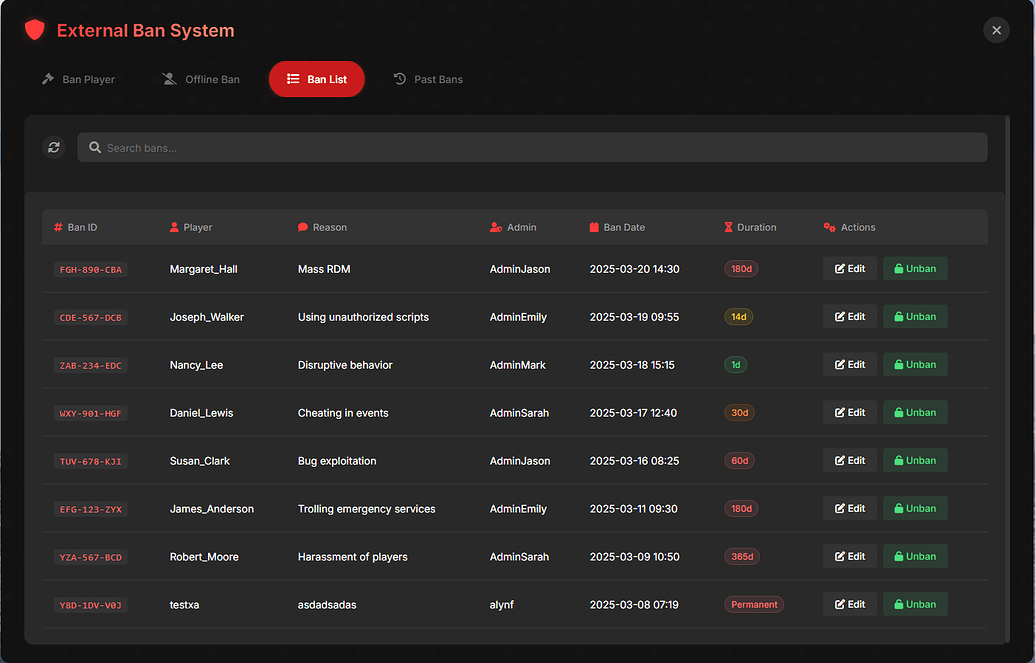Edit the ban for Margaret_Hall
The height and width of the screenshot is (663, 1035).
(x=849, y=268)
